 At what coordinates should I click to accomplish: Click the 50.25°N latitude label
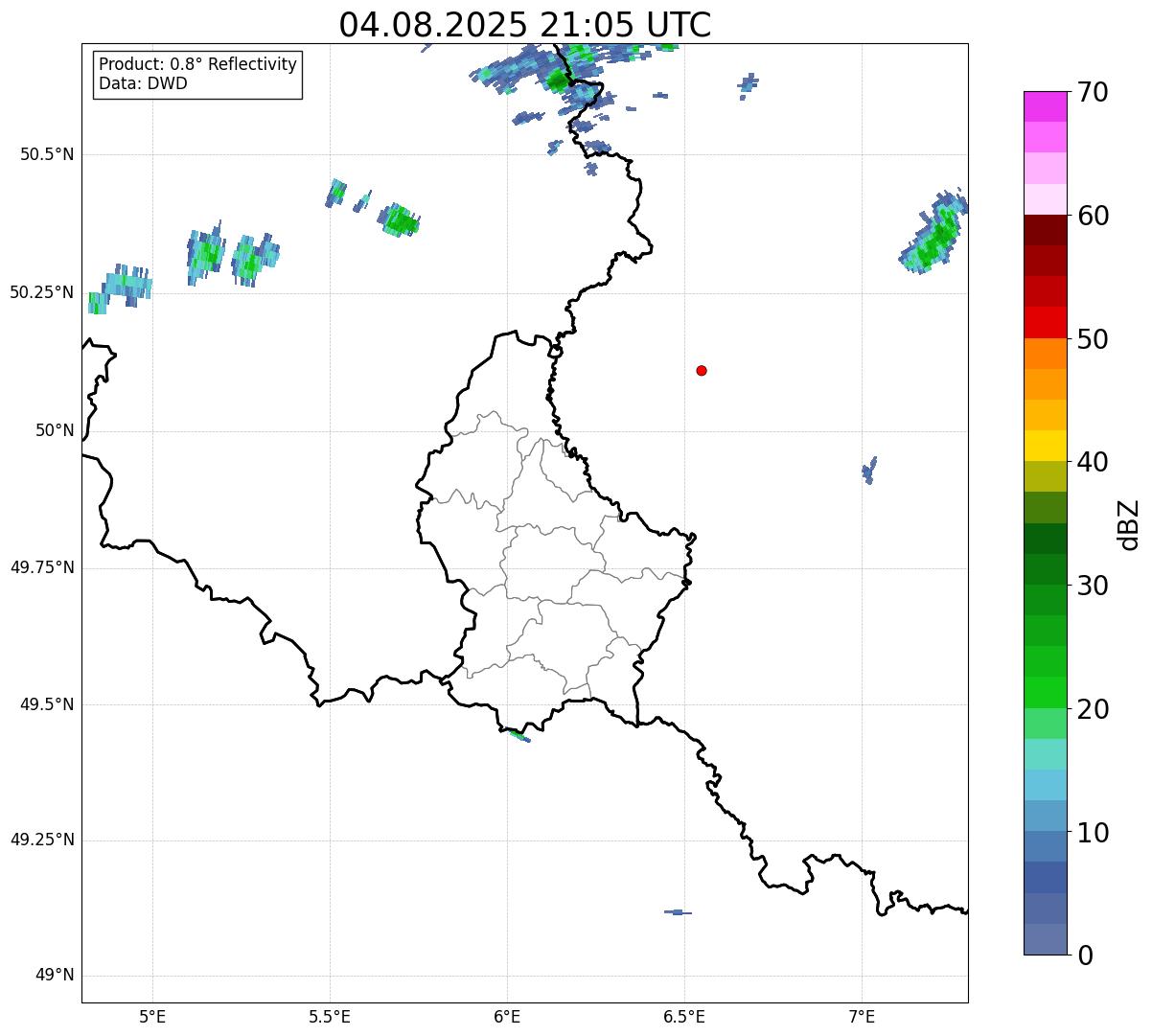(42, 292)
